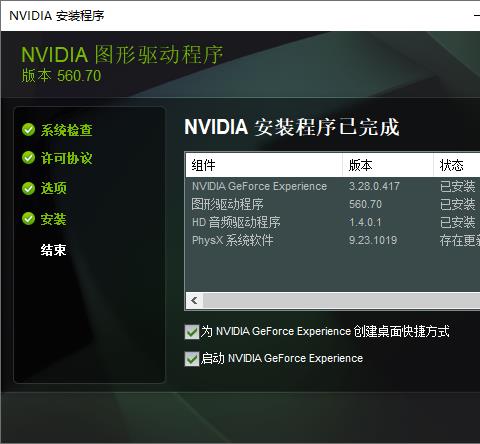Click the NVIDIA 图形驱动程序 title
Viewport: 480px width, 444px height.
(x=122, y=55)
